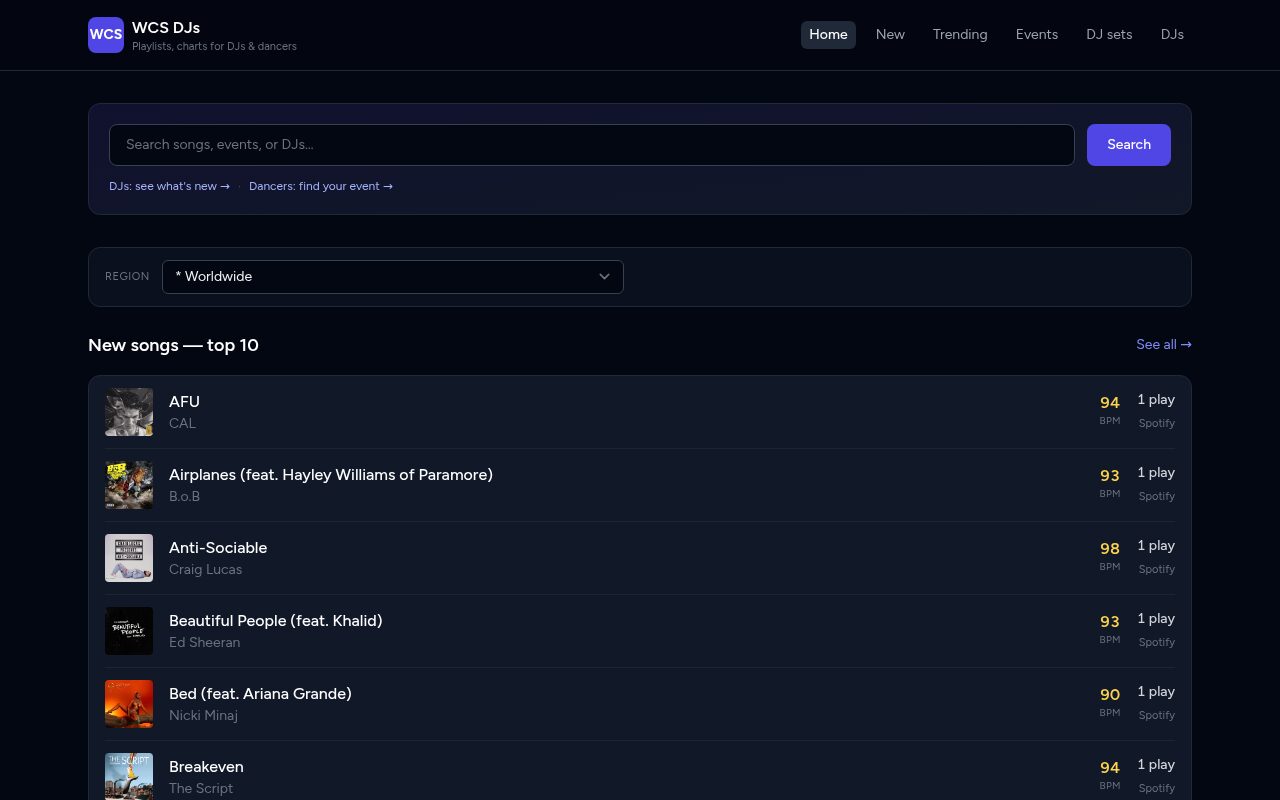Screen dimensions: 1280x800
Task: Open the DJ sets nav tab
Action: click(x=1109, y=35)
